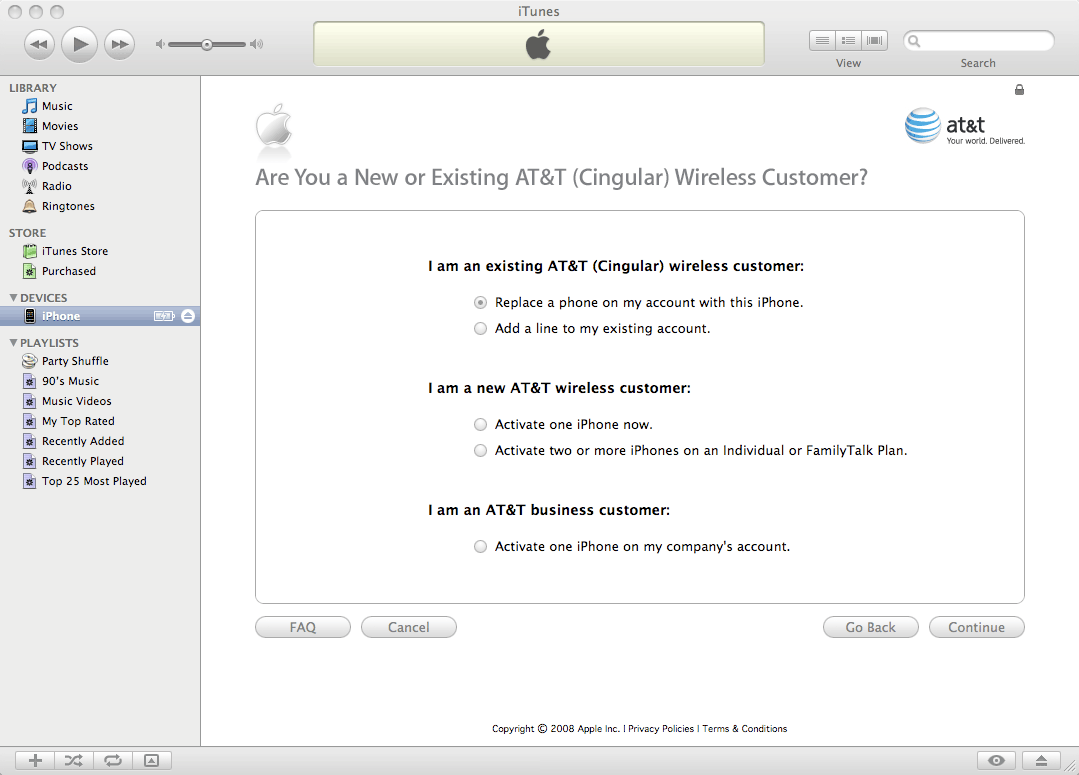
Task: Open Top 25 Most Played playlist
Action: click(100, 480)
